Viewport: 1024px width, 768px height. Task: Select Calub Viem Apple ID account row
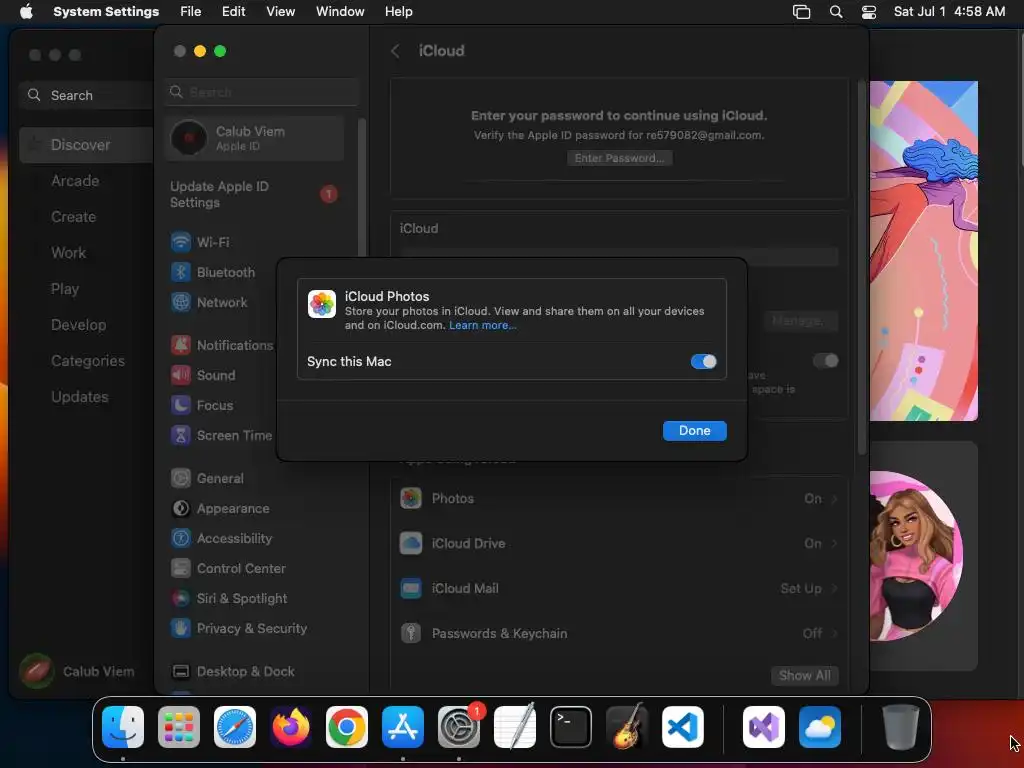pos(255,138)
